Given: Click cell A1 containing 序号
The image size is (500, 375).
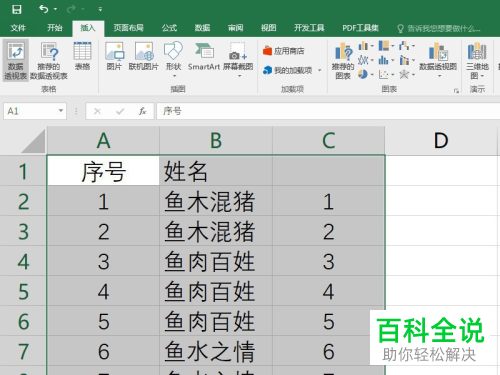Looking at the screenshot, I should coord(103,171).
